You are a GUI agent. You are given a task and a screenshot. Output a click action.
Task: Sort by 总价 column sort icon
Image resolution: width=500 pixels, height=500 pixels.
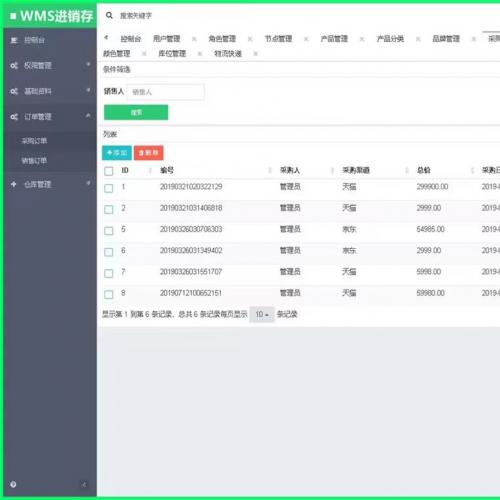tap(472, 171)
